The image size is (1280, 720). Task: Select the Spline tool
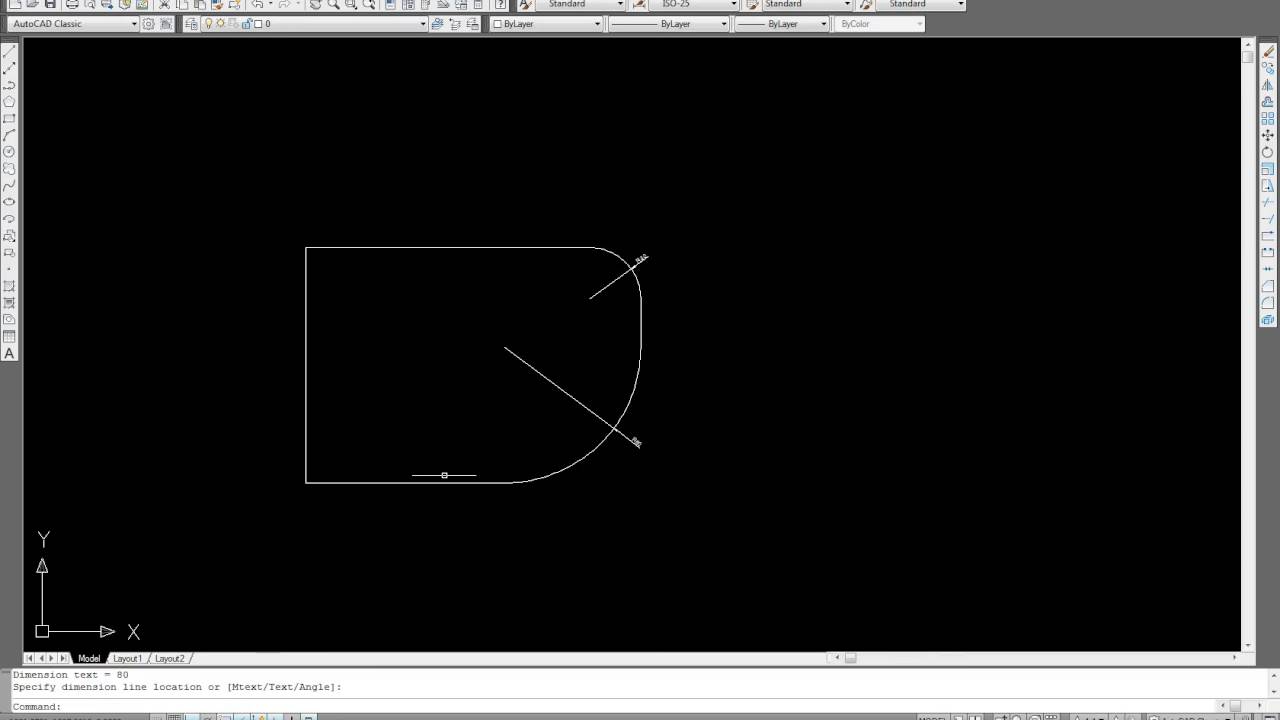click(x=9, y=185)
